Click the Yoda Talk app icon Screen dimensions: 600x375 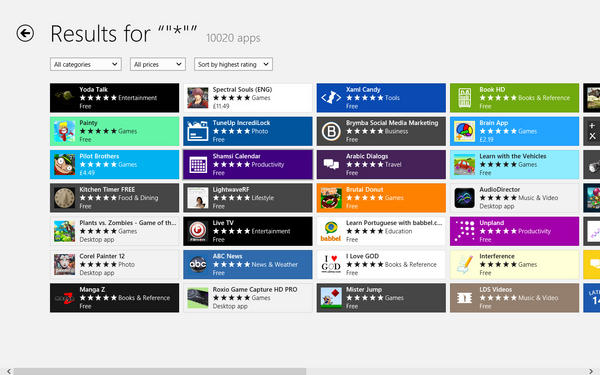coord(64,98)
